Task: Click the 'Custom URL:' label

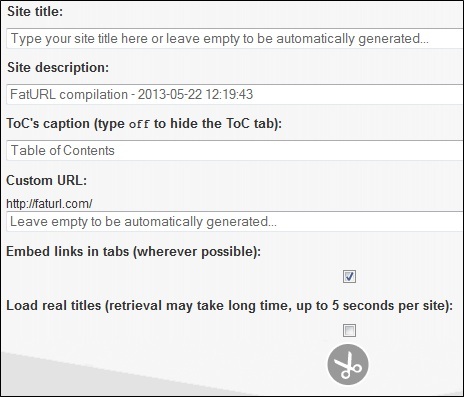Action: coord(47,180)
